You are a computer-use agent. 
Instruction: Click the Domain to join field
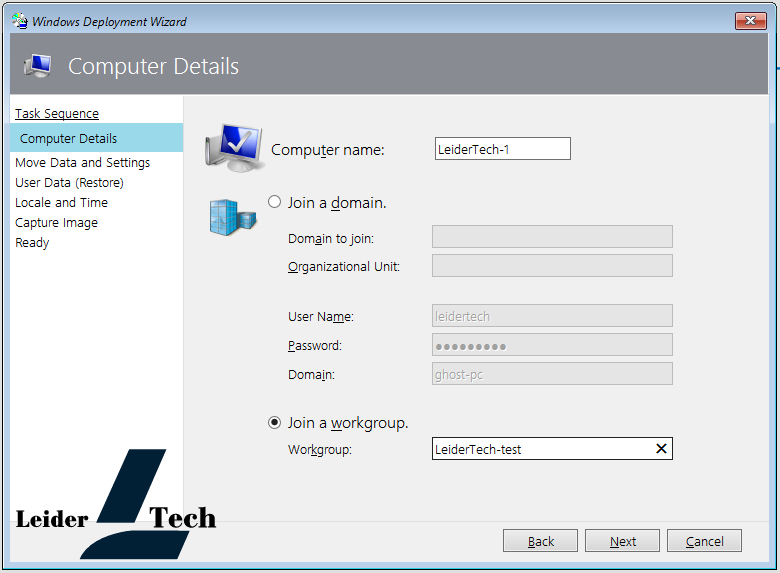(552, 237)
